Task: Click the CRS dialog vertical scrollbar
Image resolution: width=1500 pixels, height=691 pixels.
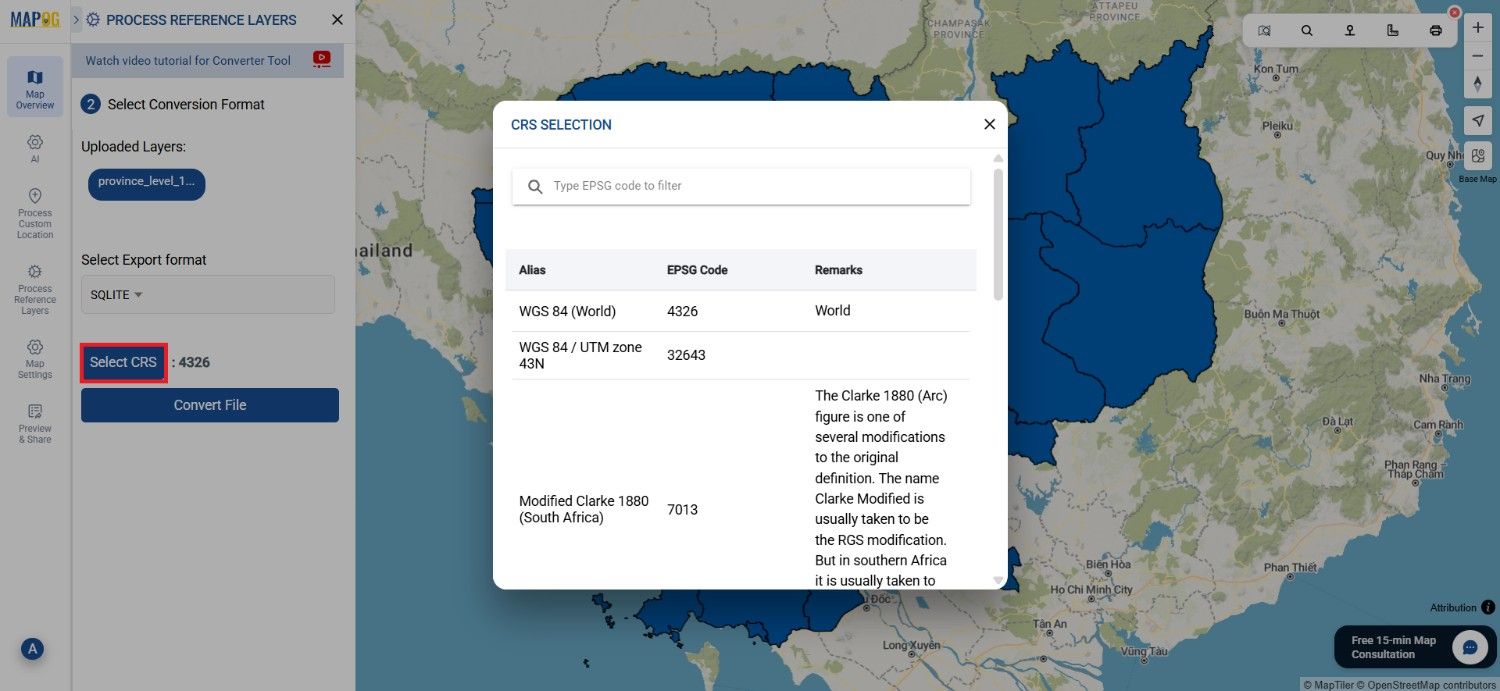Action: [x=998, y=234]
